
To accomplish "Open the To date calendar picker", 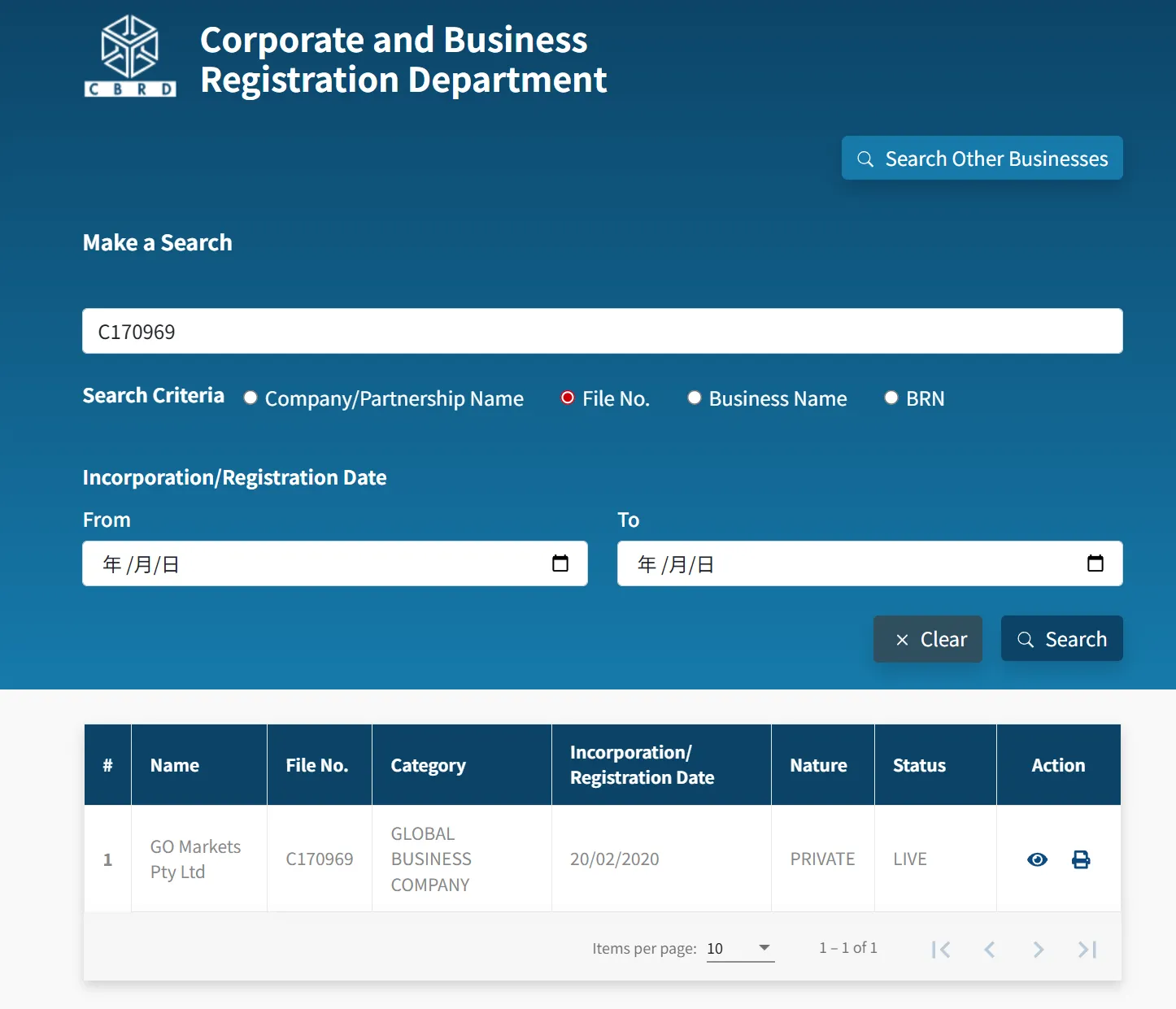I will pyautogui.click(x=1095, y=563).
